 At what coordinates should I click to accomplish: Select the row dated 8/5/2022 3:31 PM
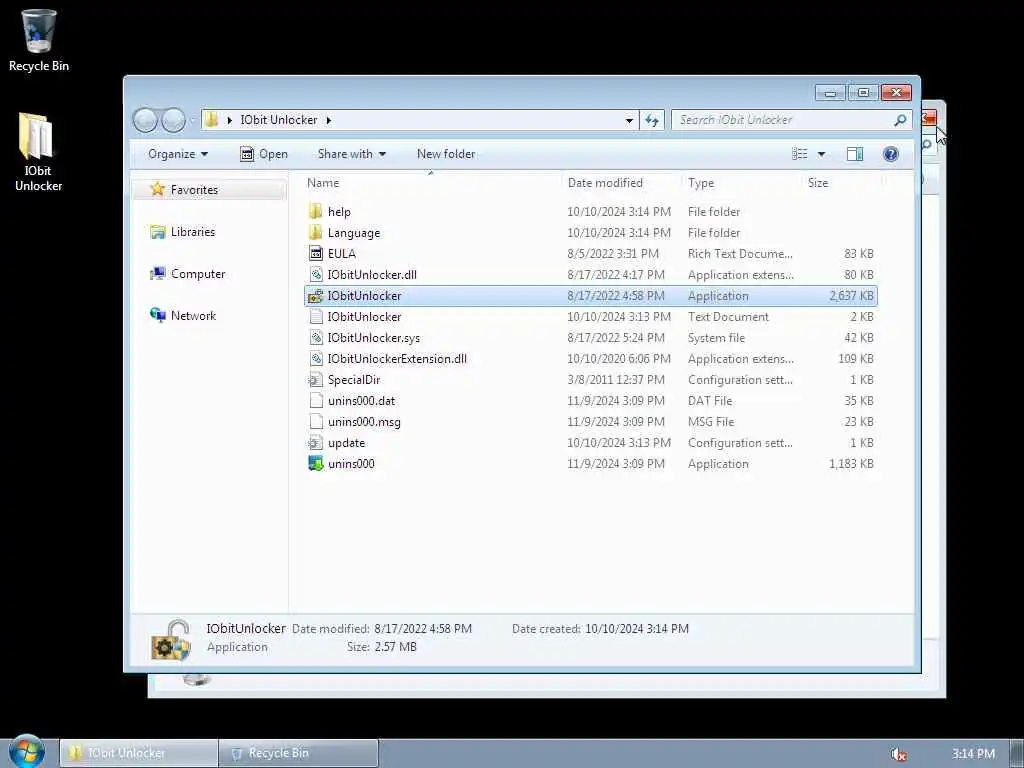coord(591,253)
